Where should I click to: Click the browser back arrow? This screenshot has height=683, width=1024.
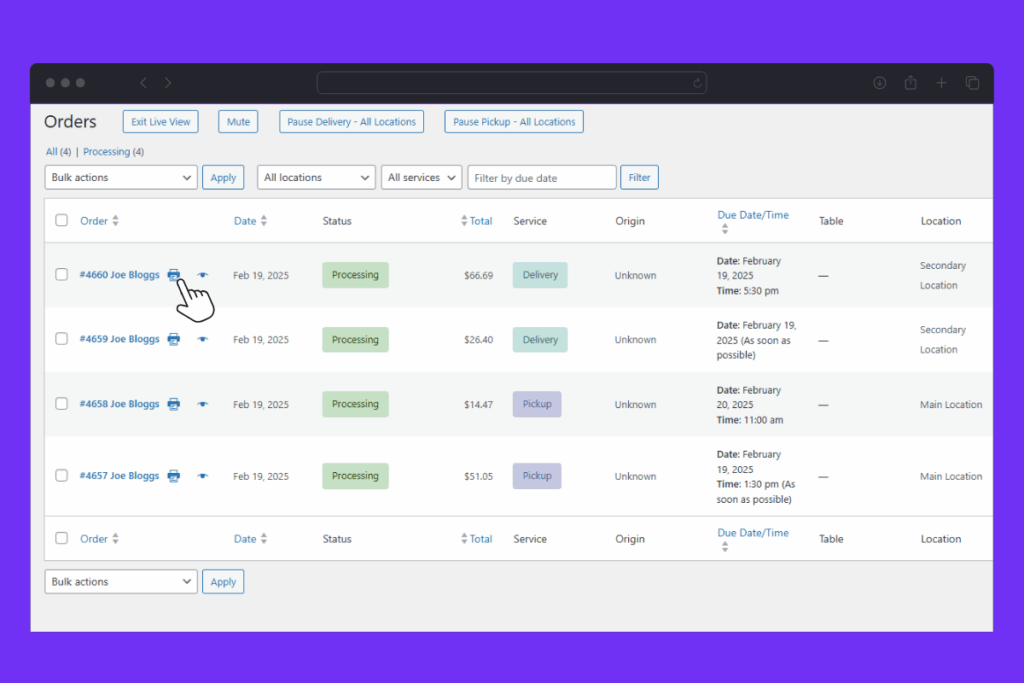(x=143, y=83)
